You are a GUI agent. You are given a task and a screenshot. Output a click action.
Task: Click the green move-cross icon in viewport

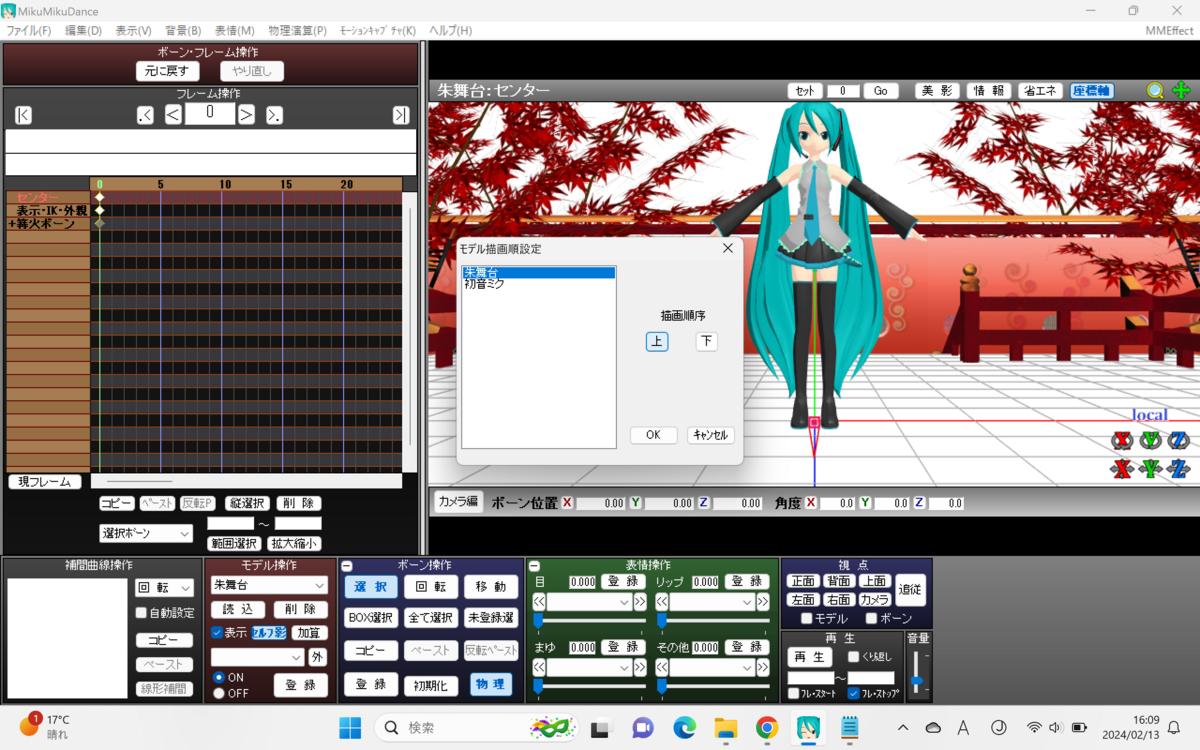coord(1181,90)
